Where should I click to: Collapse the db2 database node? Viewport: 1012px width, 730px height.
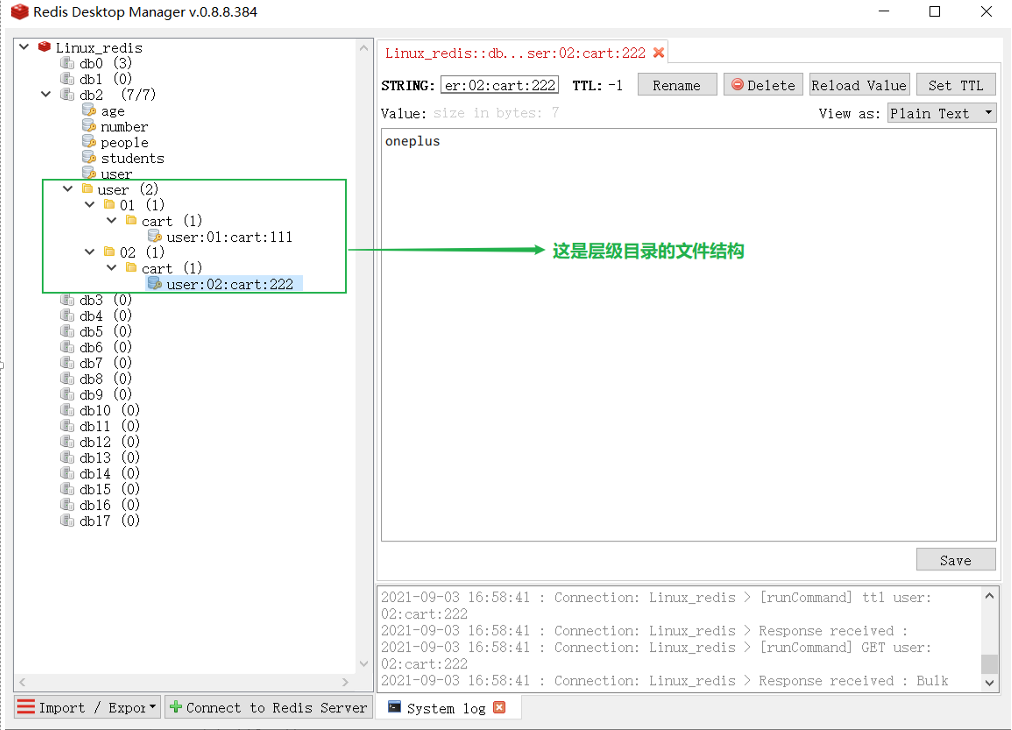coord(46,94)
